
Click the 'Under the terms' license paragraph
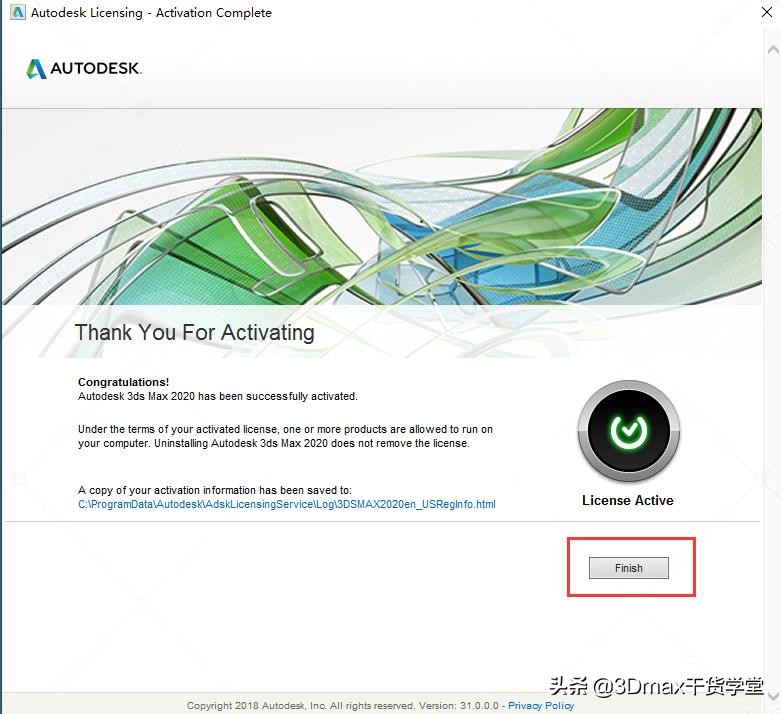coord(285,436)
